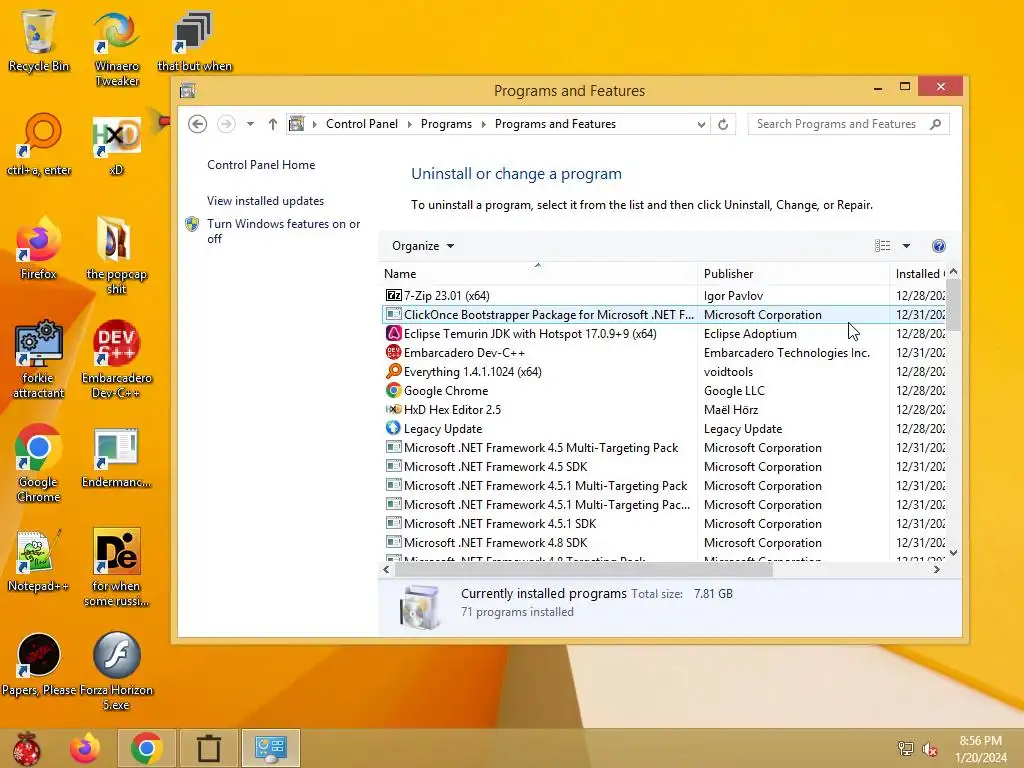Open Winaero Tweaker desktop shortcut
This screenshot has height=768, width=1024.
coord(116,48)
